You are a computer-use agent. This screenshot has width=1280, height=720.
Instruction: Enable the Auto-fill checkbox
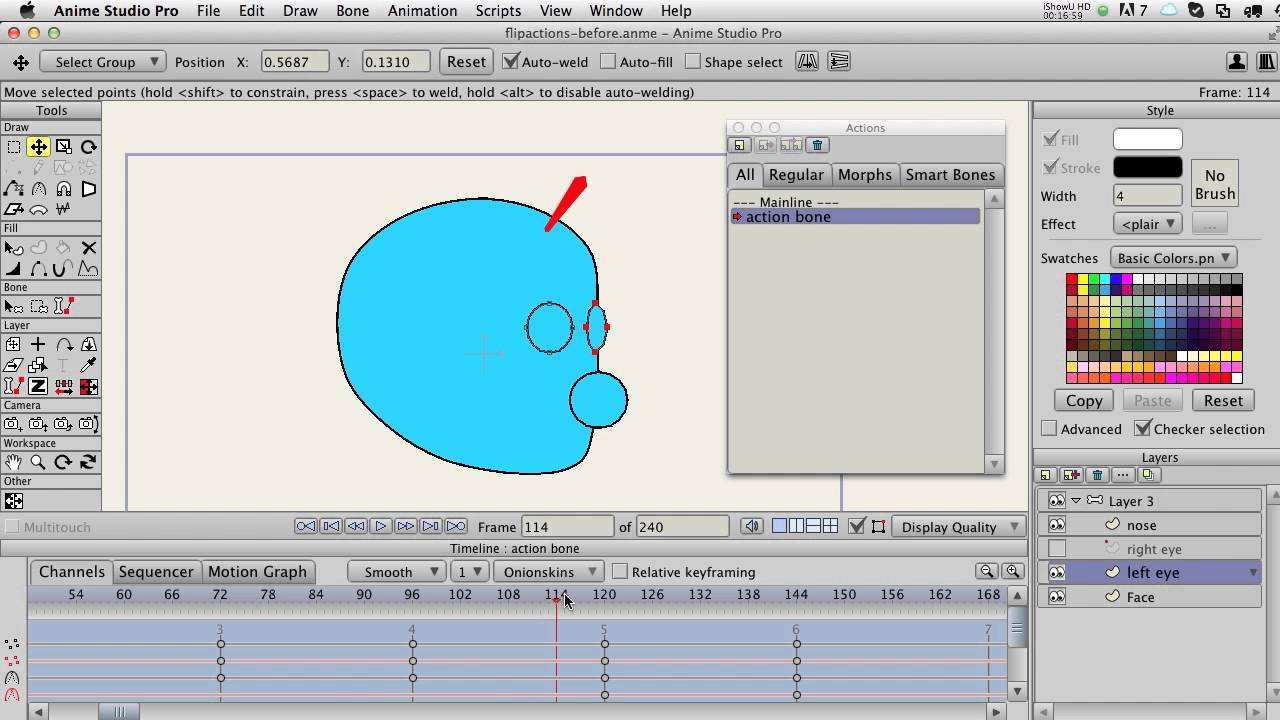(608, 62)
